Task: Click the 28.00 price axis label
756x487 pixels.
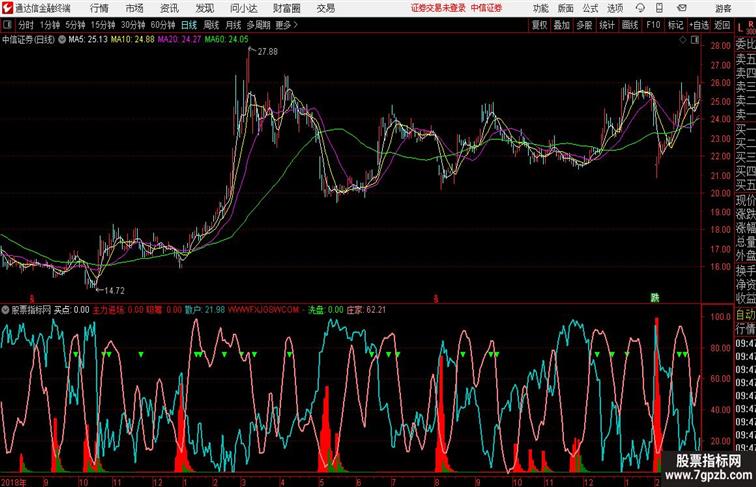Action: 720,46
